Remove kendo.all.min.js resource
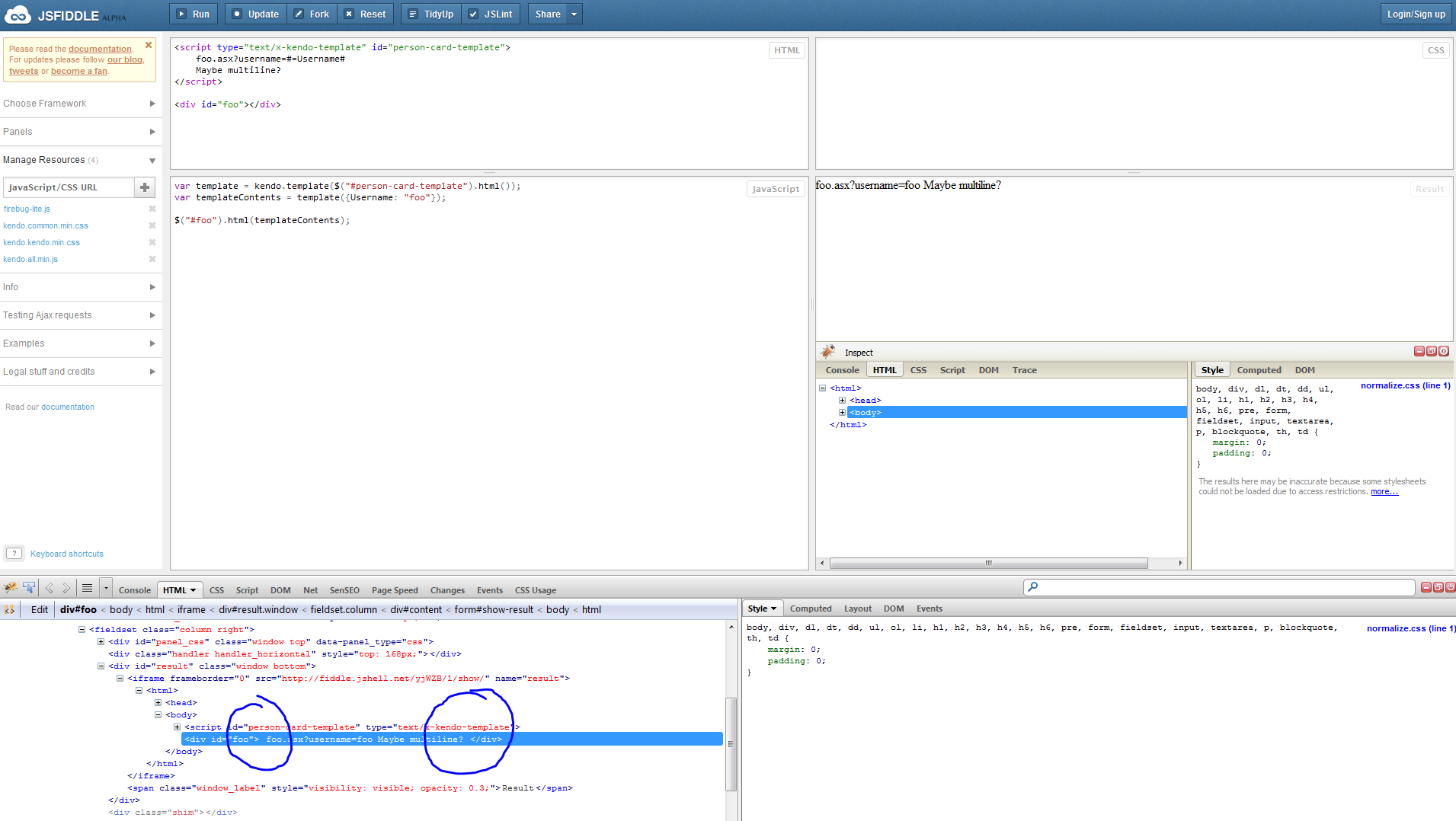The width and height of the screenshot is (1456, 821). (x=152, y=259)
